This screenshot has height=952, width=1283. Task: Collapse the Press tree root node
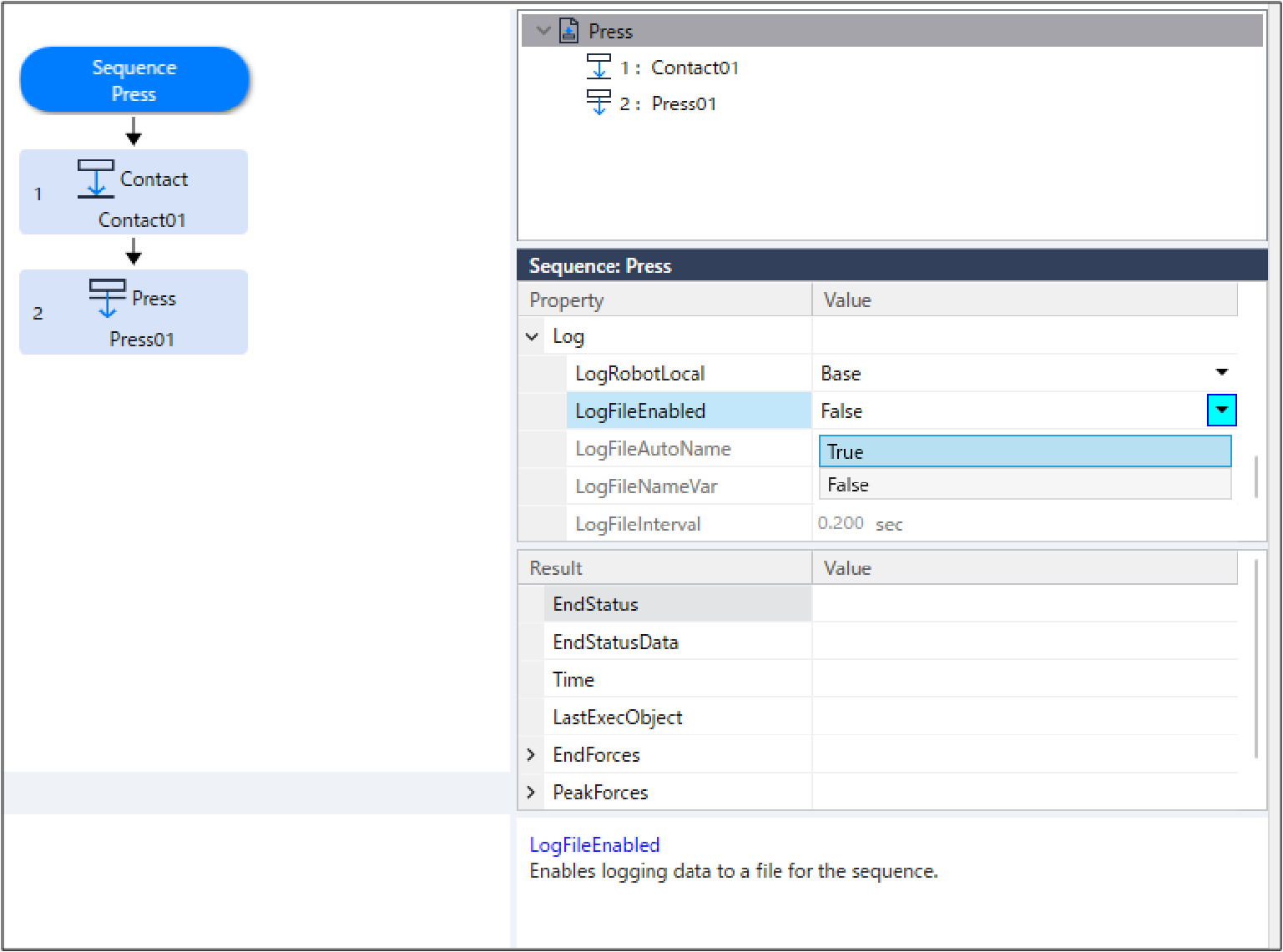tap(543, 32)
